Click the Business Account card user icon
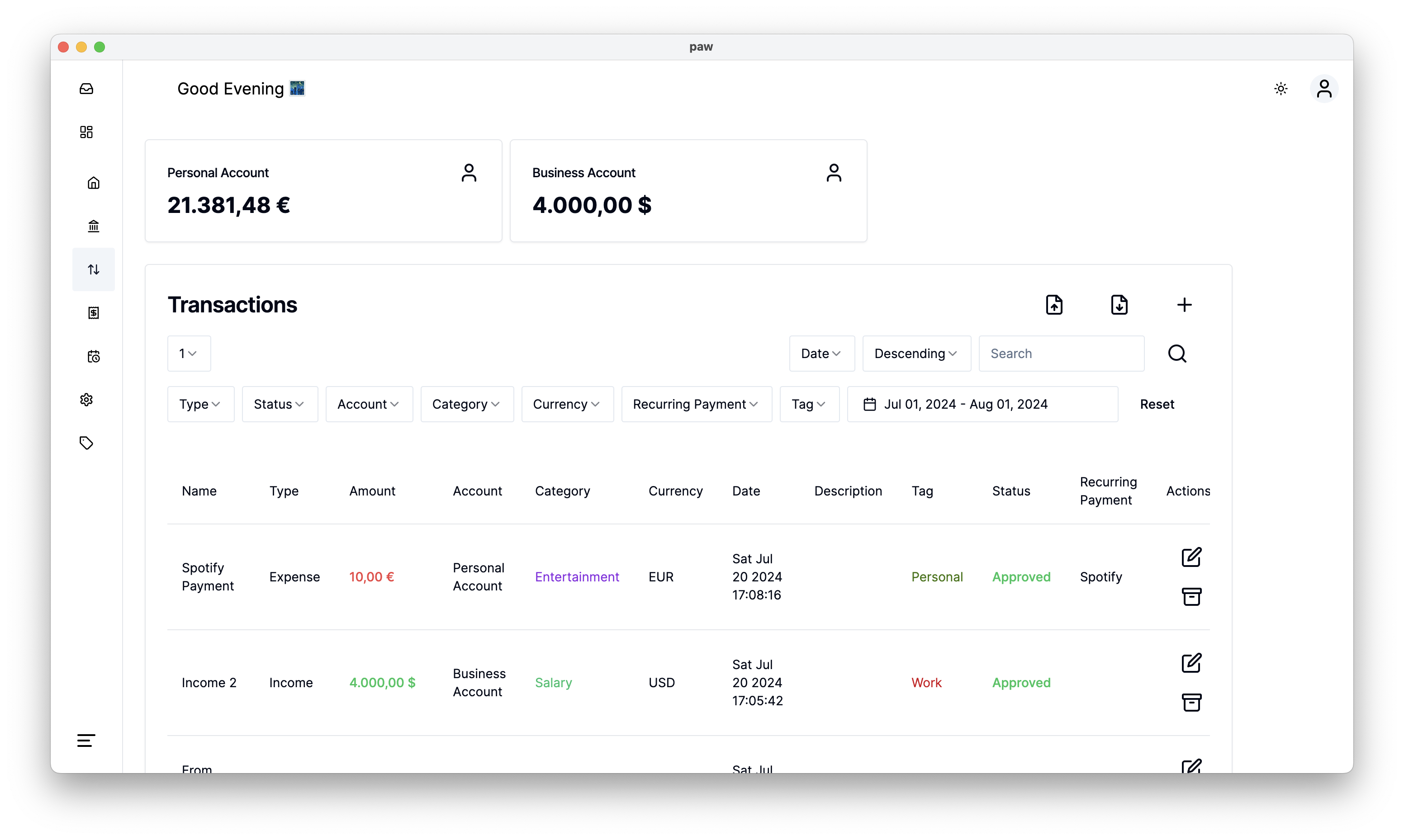The width and height of the screenshot is (1404, 840). [833, 173]
